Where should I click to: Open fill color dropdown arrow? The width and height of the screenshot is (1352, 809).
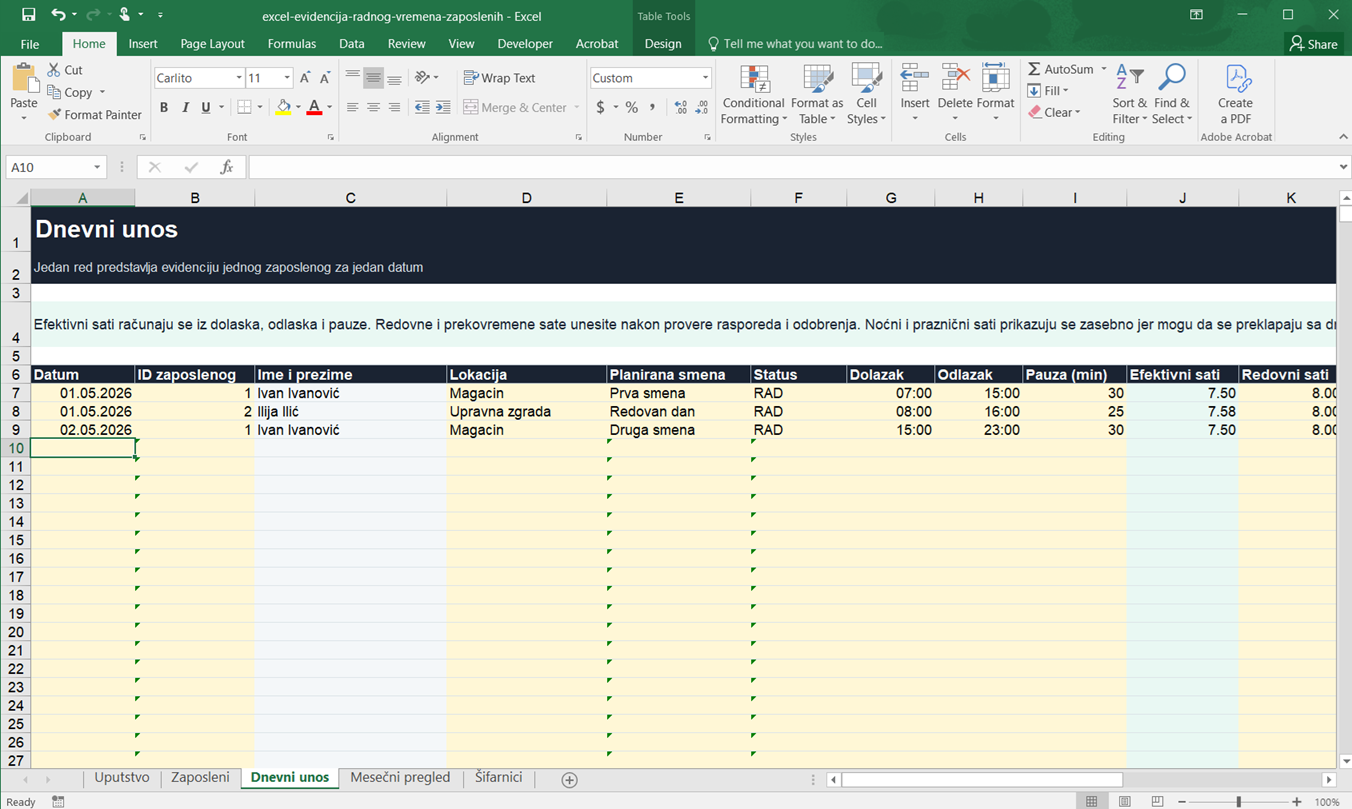pyautogui.click(x=299, y=107)
